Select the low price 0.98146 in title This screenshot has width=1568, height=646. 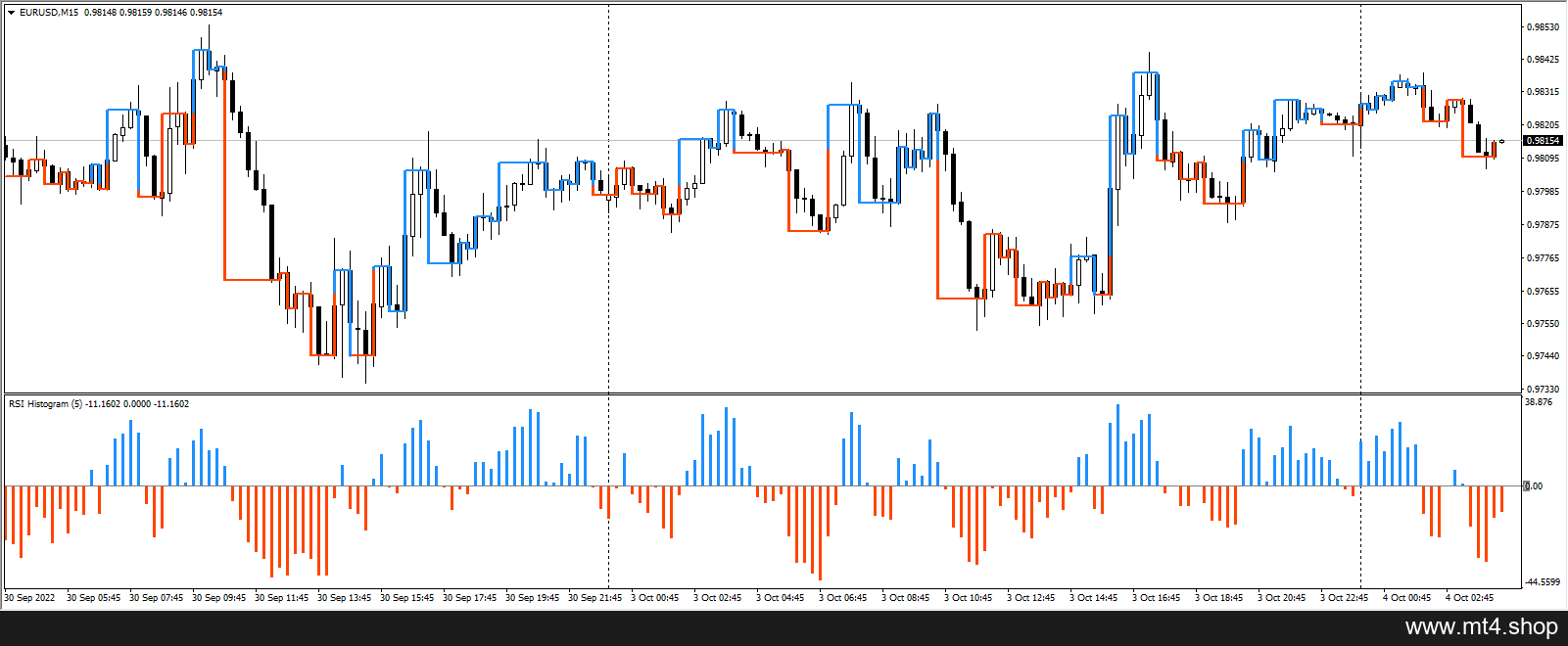point(170,13)
